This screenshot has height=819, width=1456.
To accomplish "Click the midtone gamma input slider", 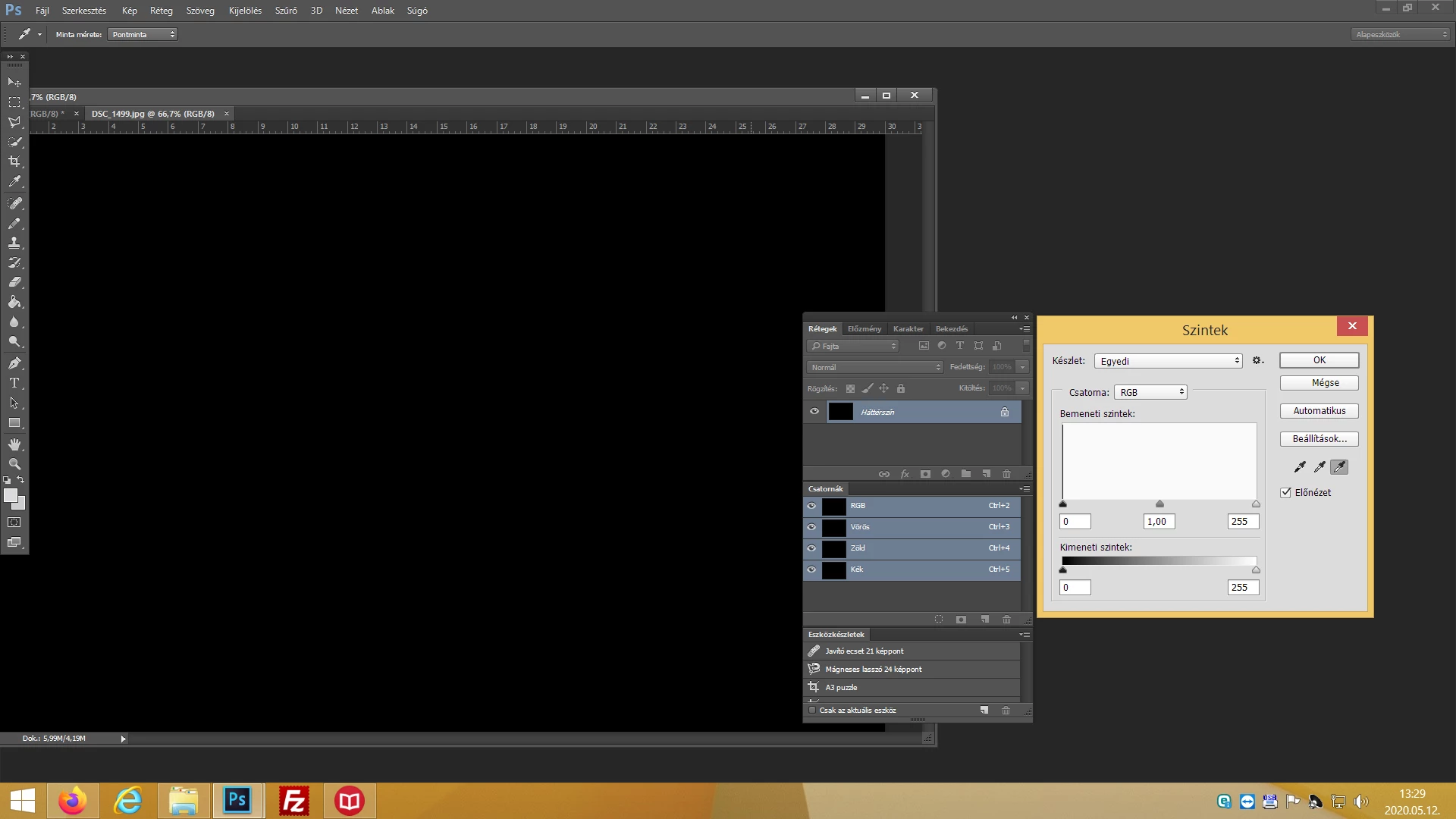I will (x=1159, y=504).
